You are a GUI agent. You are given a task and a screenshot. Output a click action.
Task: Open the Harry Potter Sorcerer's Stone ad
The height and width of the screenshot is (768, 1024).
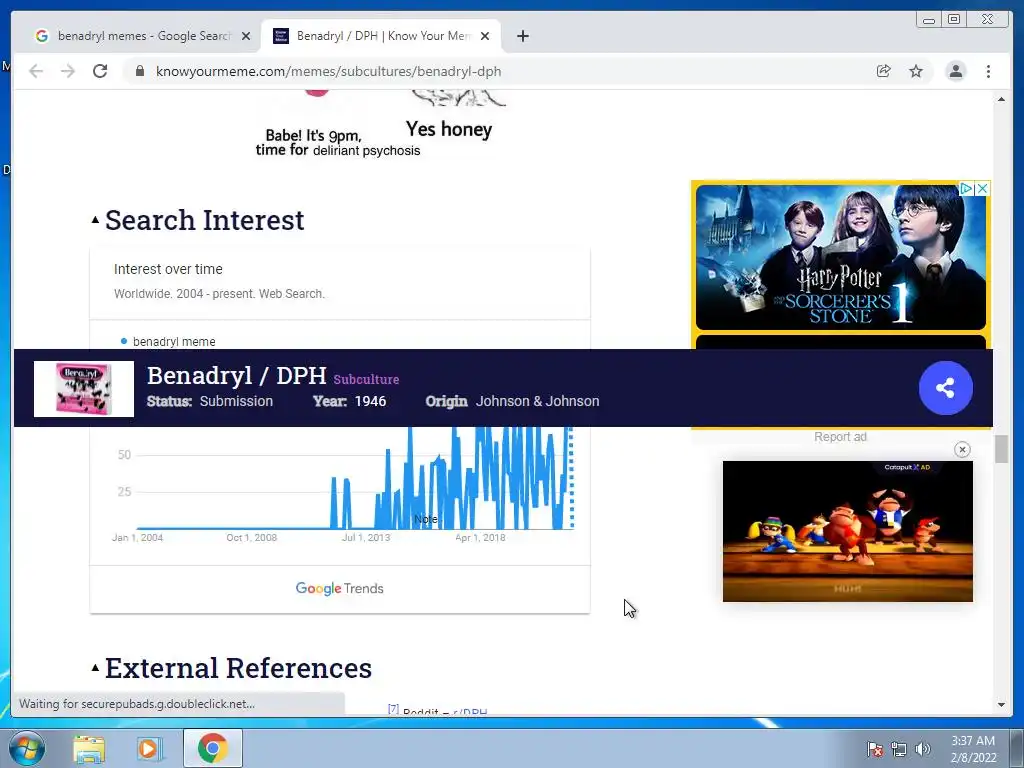click(840, 257)
